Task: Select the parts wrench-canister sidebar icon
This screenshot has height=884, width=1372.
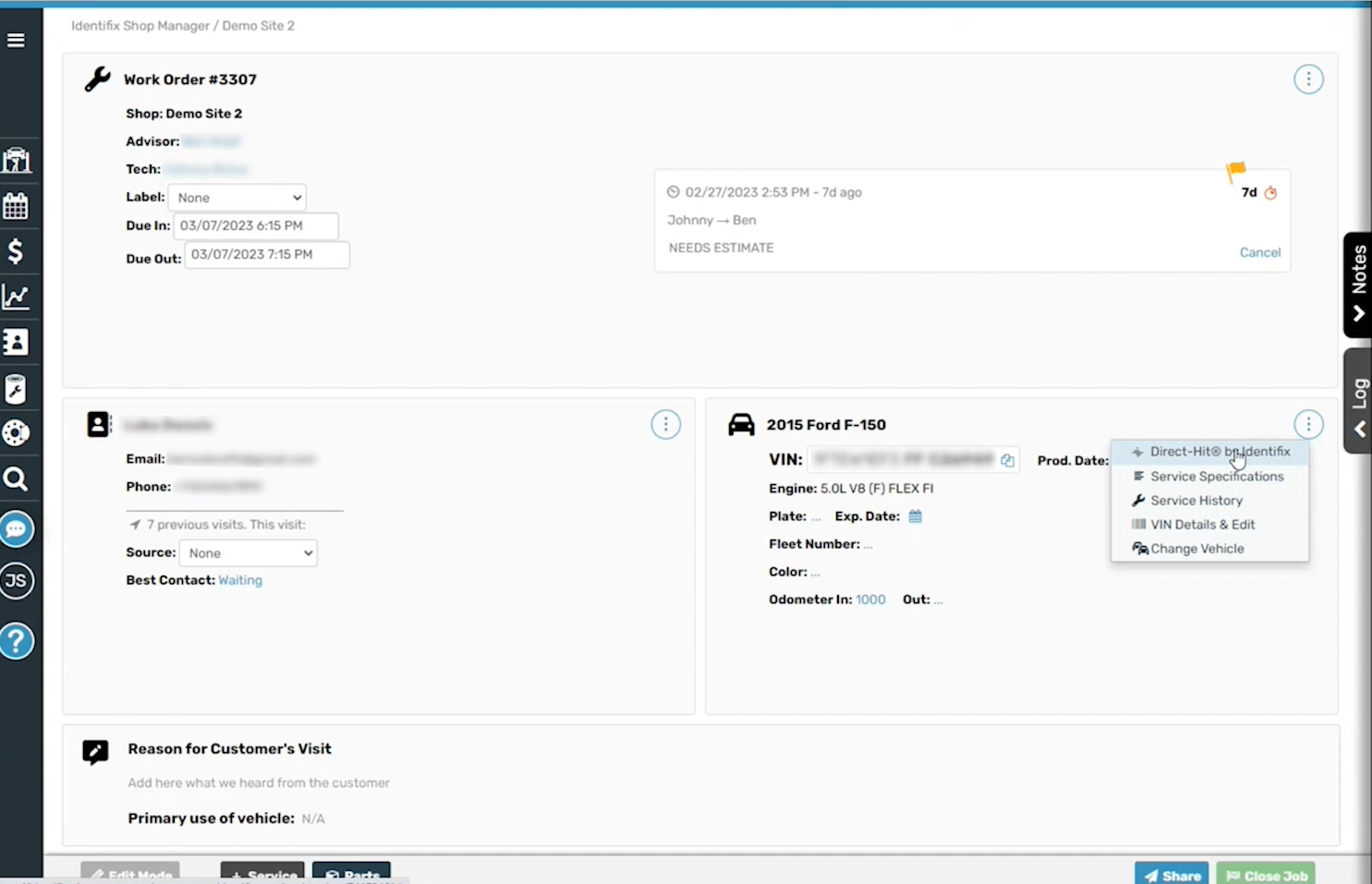Action: pyautogui.click(x=16, y=388)
